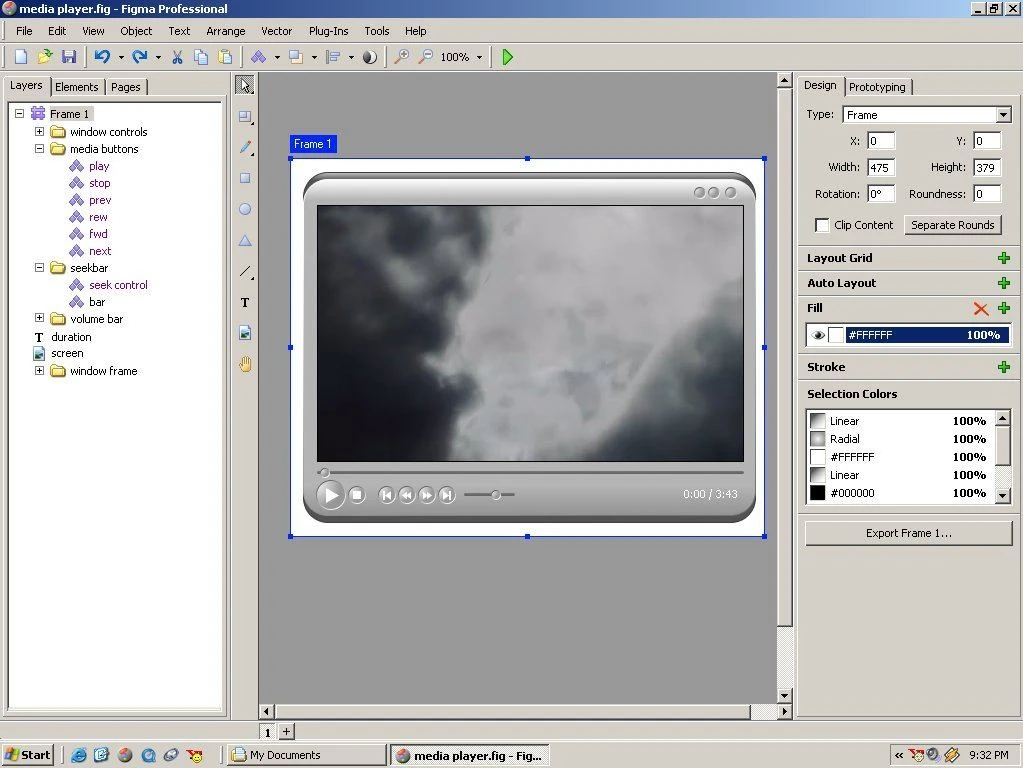
Task: Enable the Clip Content checkbox
Action: (821, 225)
